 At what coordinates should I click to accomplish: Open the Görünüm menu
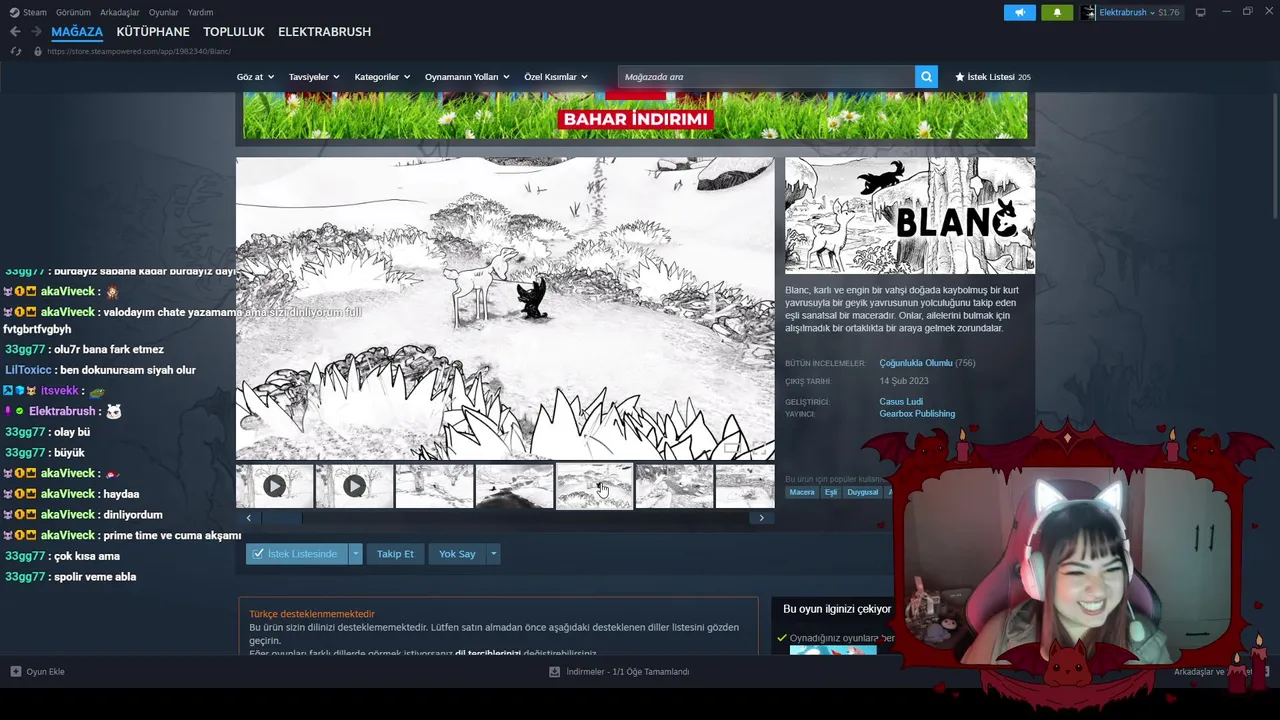[73, 12]
